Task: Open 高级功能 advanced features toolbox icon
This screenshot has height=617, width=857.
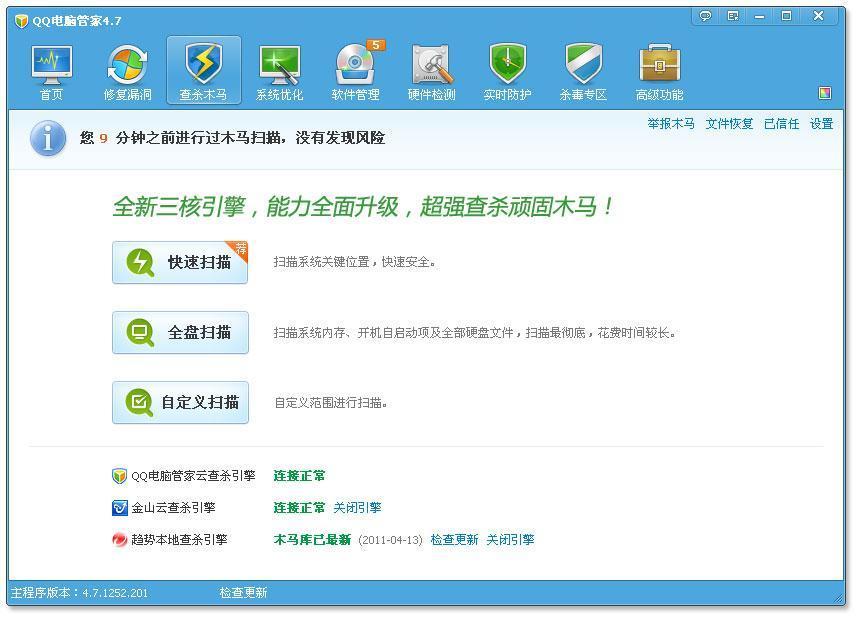Action: (x=659, y=64)
